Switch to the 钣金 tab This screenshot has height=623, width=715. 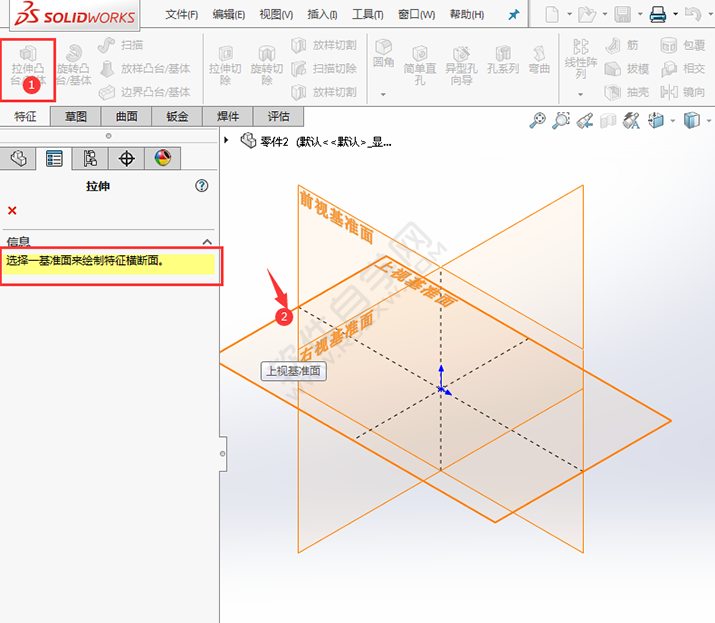(x=177, y=116)
